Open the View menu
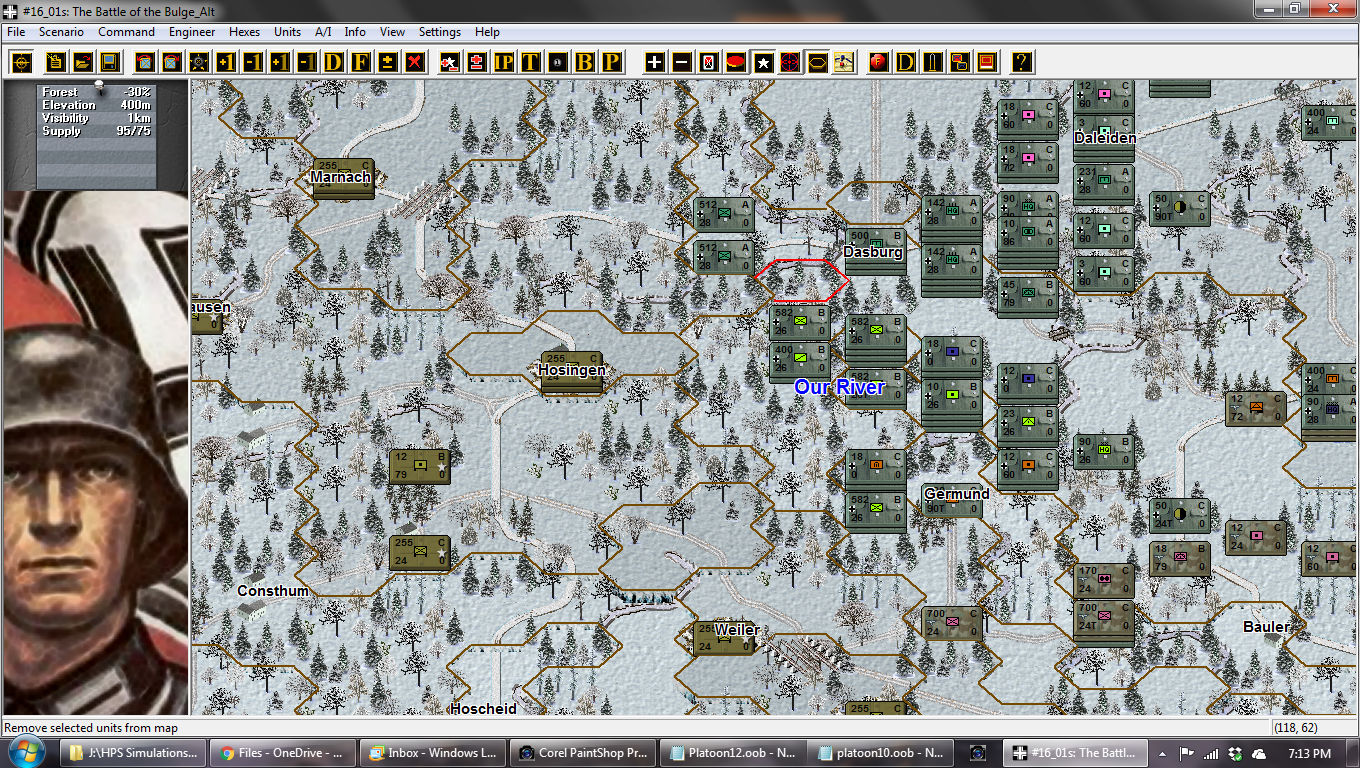This screenshot has height=768, width=1360. click(x=392, y=32)
